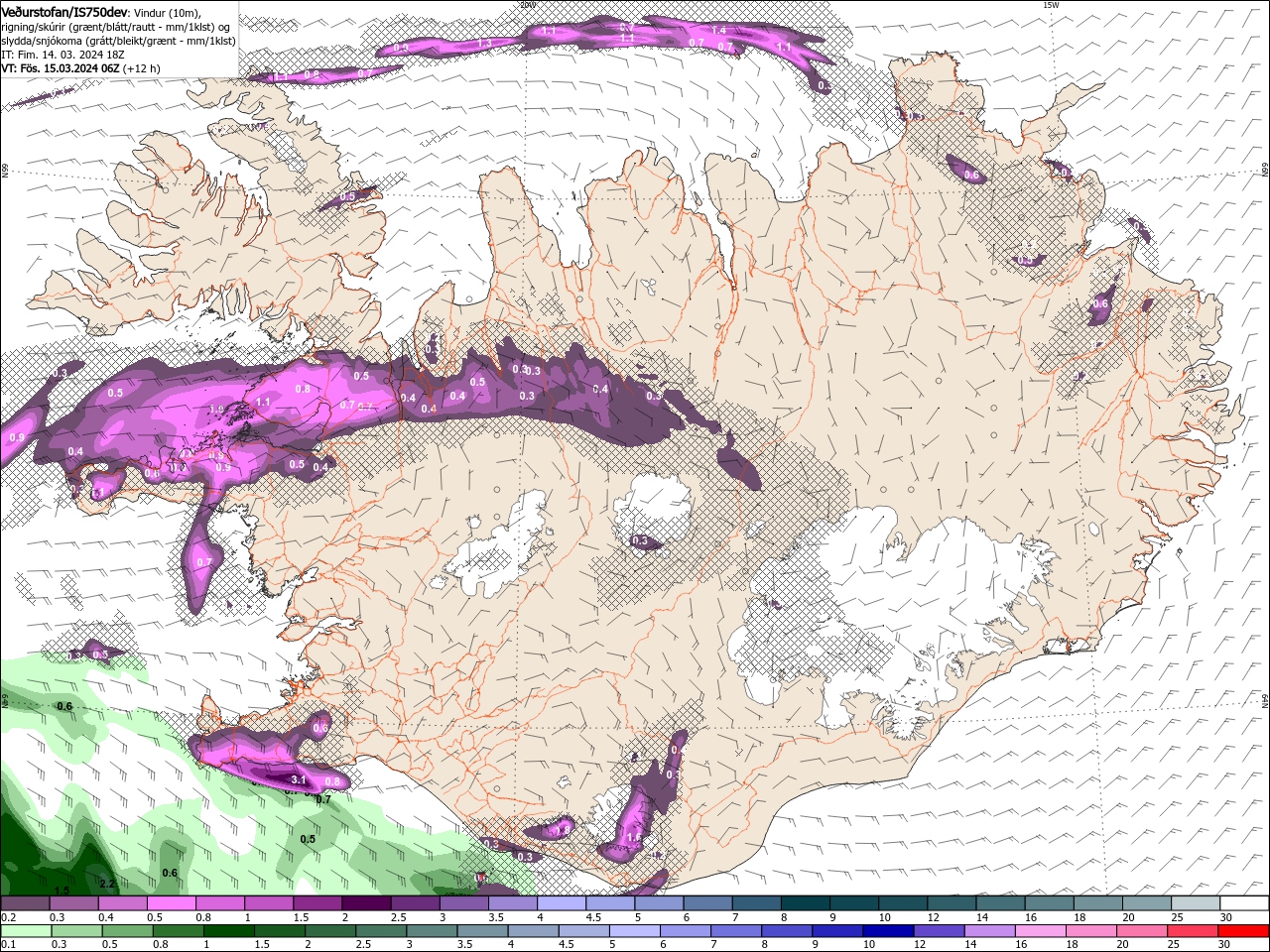
Task: Select the palest green rain swatch between 0.1 and 0.3
Action: click(24, 931)
